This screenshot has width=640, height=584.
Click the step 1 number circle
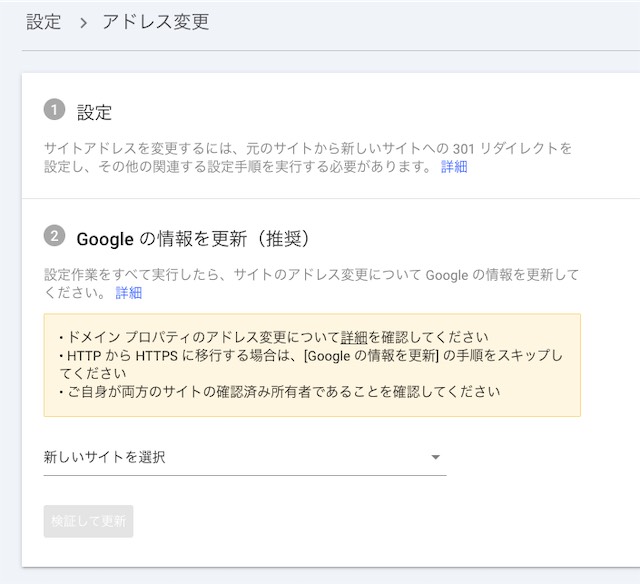[x=54, y=111]
